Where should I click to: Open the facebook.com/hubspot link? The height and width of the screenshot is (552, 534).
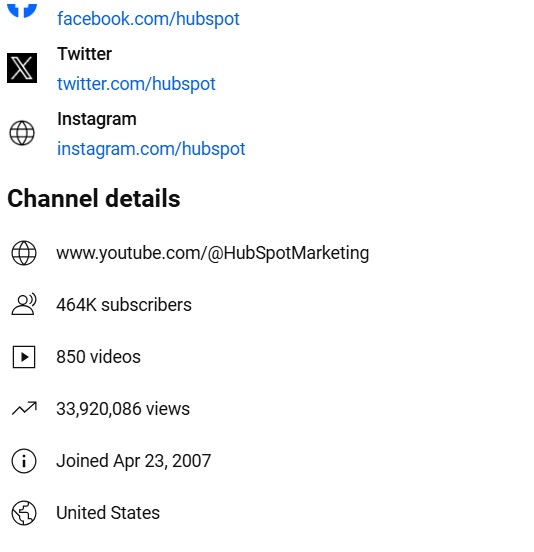[148, 19]
